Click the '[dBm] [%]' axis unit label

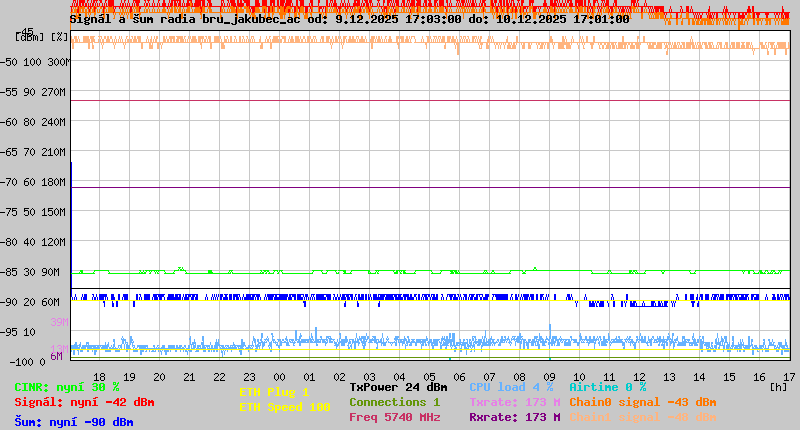click(x=42, y=37)
